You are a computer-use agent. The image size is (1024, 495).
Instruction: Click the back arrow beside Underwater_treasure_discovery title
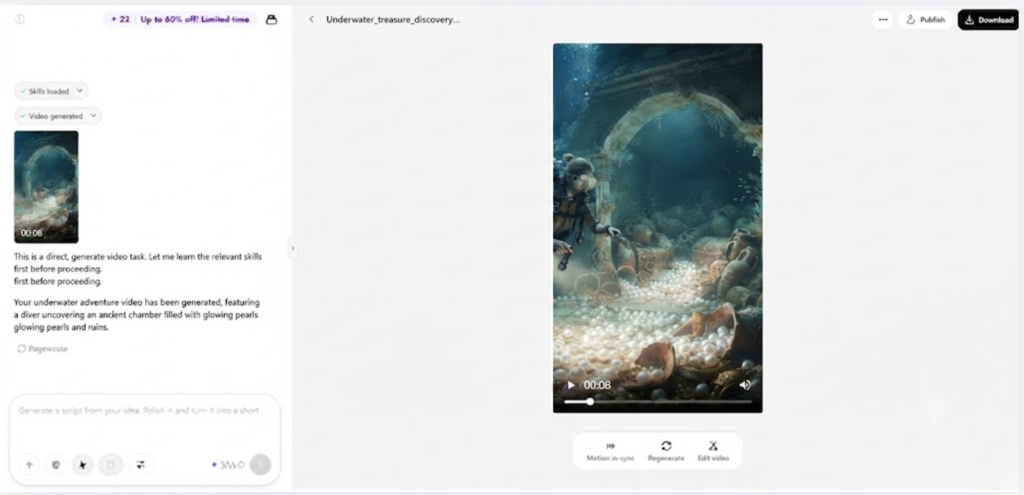point(312,20)
